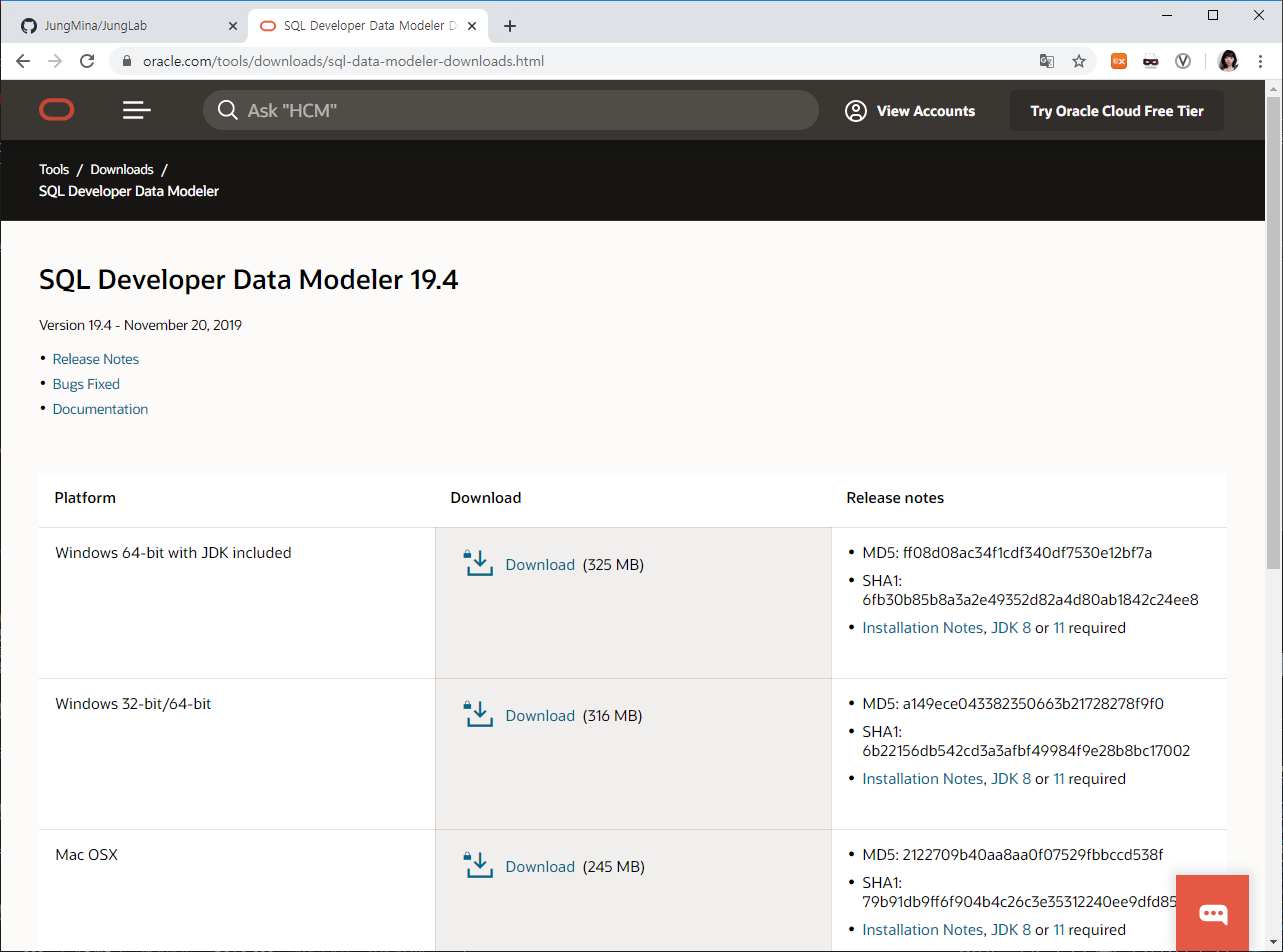Open Installation Notes for Windows 64-bit with JDK
1283x952 pixels.
pos(922,628)
